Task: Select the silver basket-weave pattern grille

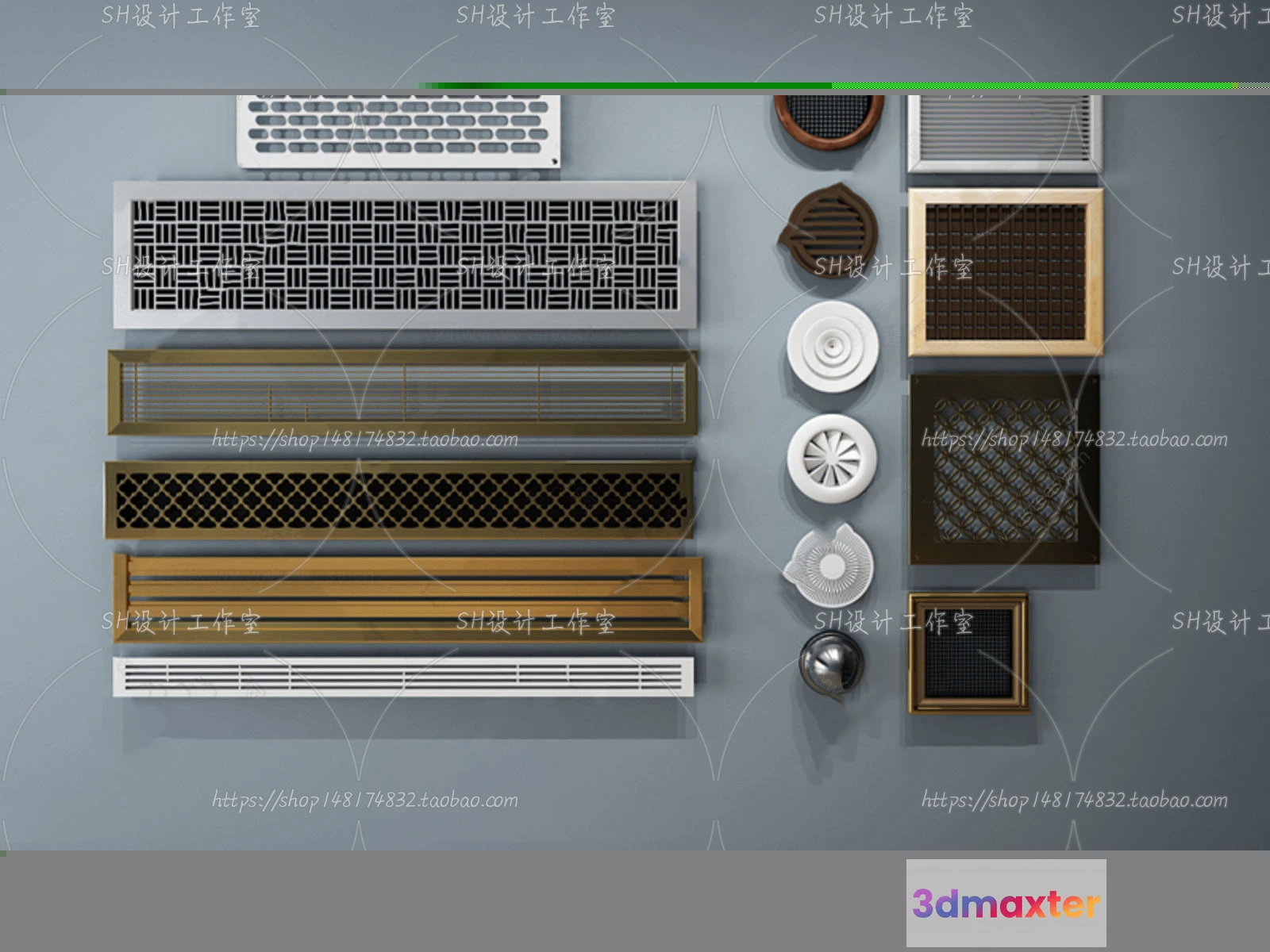Action: pyautogui.click(x=405, y=254)
